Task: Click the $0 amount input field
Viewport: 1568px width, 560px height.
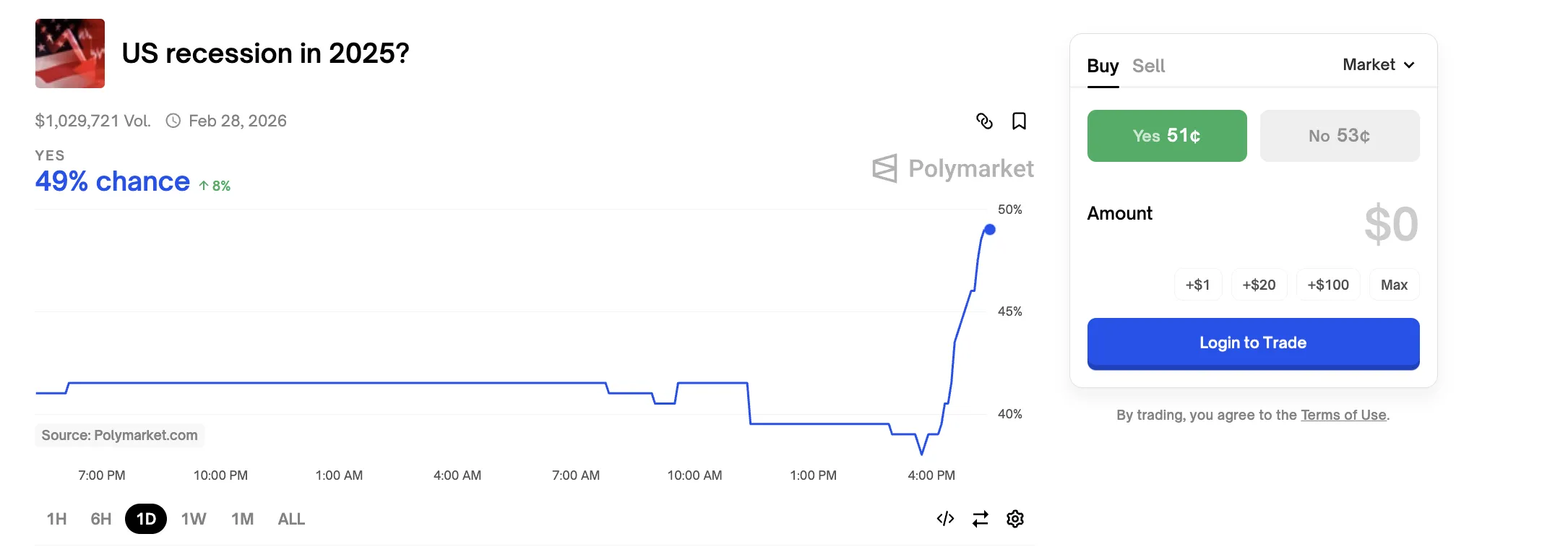Action: click(x=1390, y=224)
